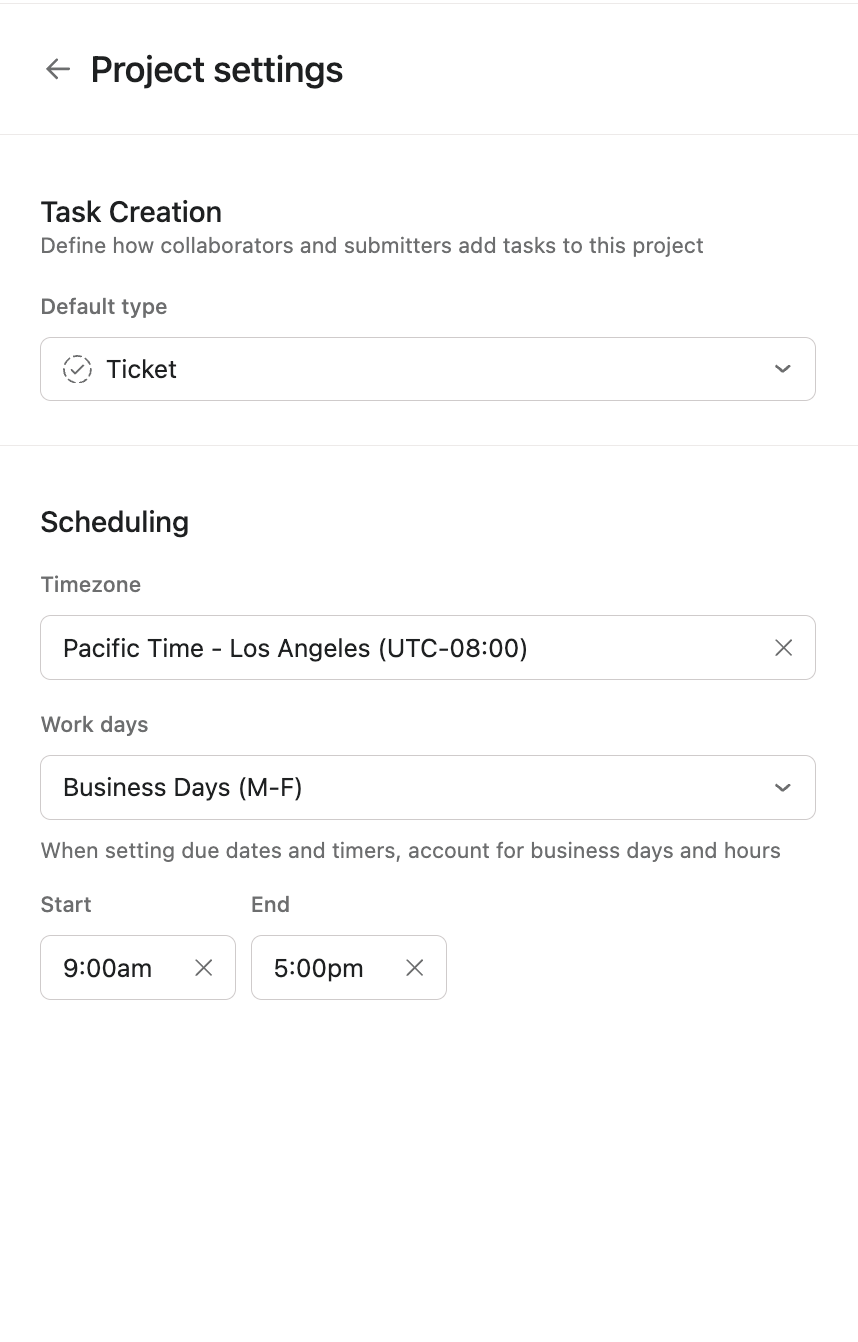
Task: Click into the Timezone field text
Action: pos(295,648)
